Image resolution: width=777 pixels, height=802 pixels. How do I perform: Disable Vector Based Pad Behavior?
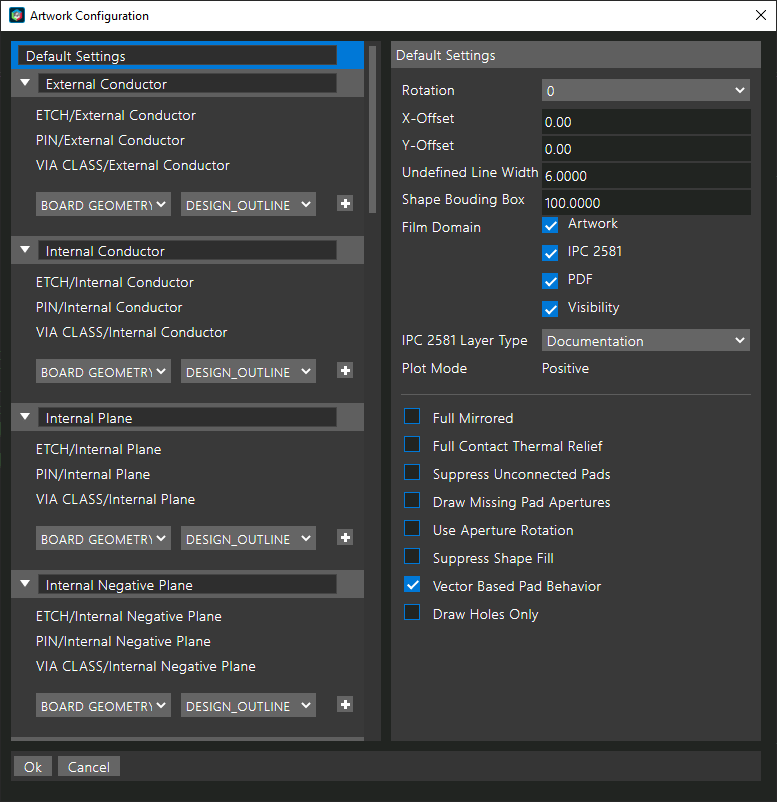point(412,584)
